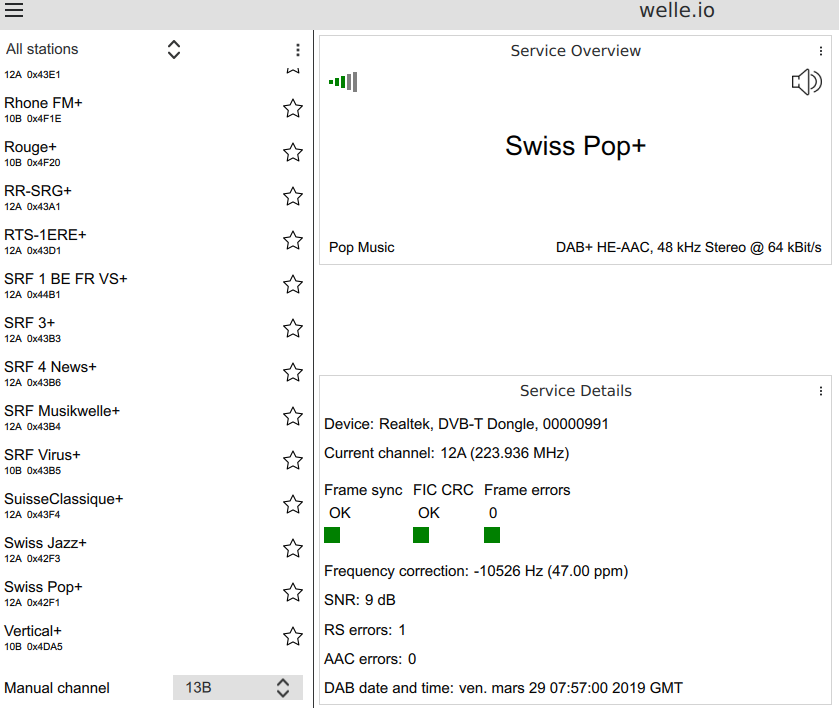Star the Swiss Pop+ station
Screen dimensions: 839x708
point(293,592)
